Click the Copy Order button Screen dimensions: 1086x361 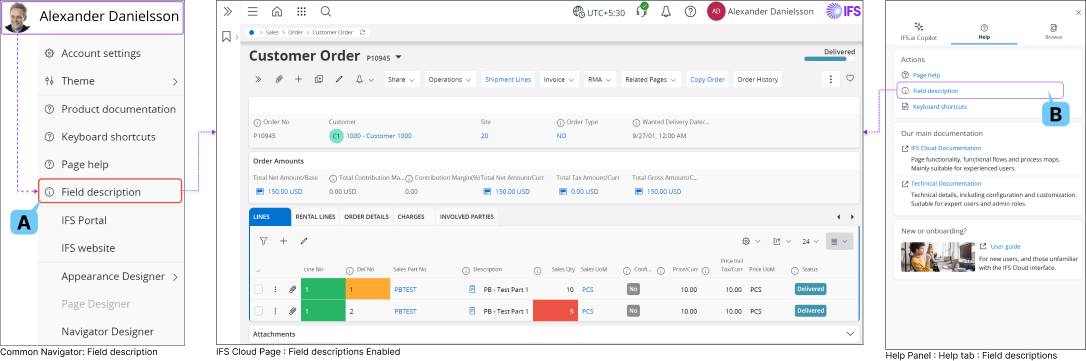[706, 79]
